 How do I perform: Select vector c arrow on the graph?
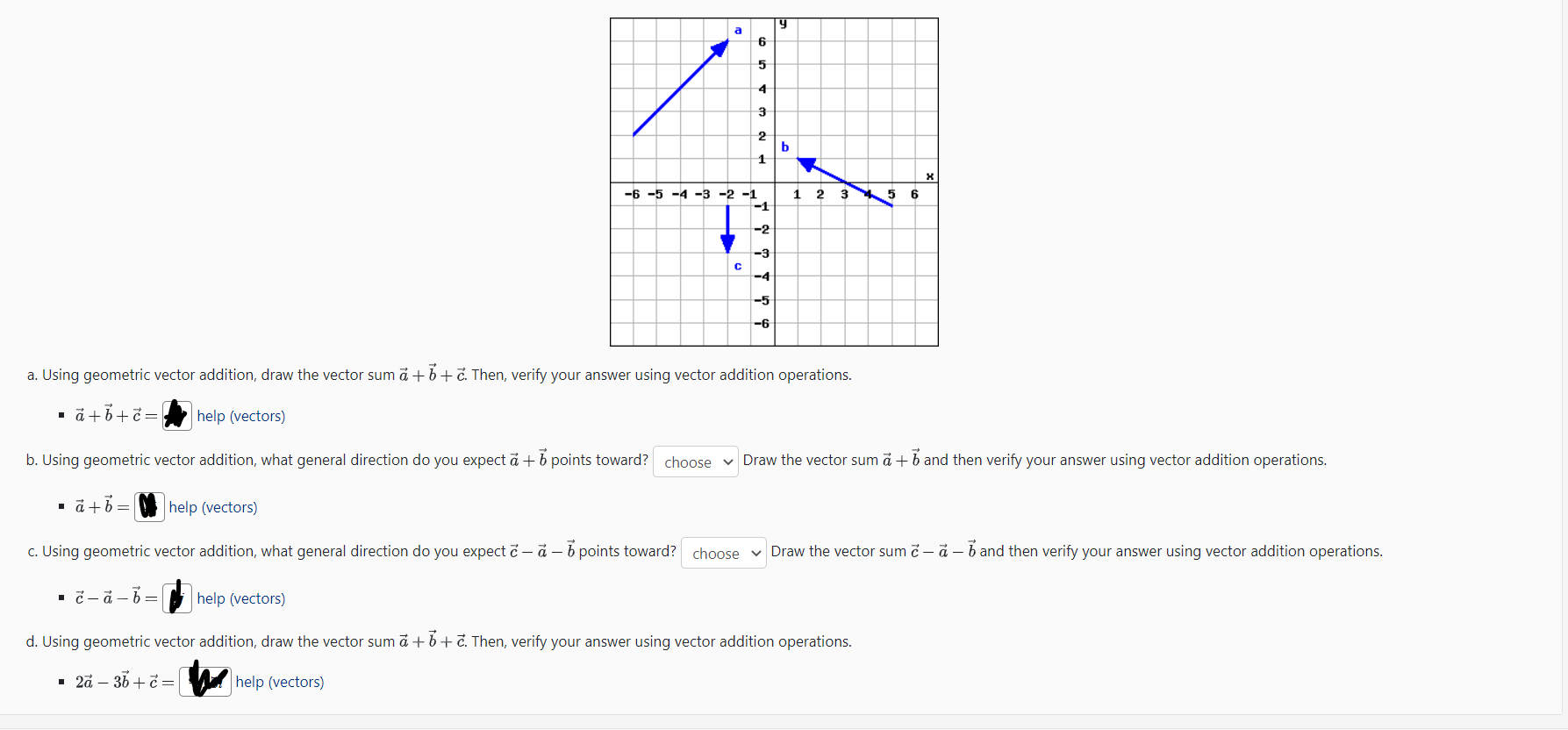(727, 228)
